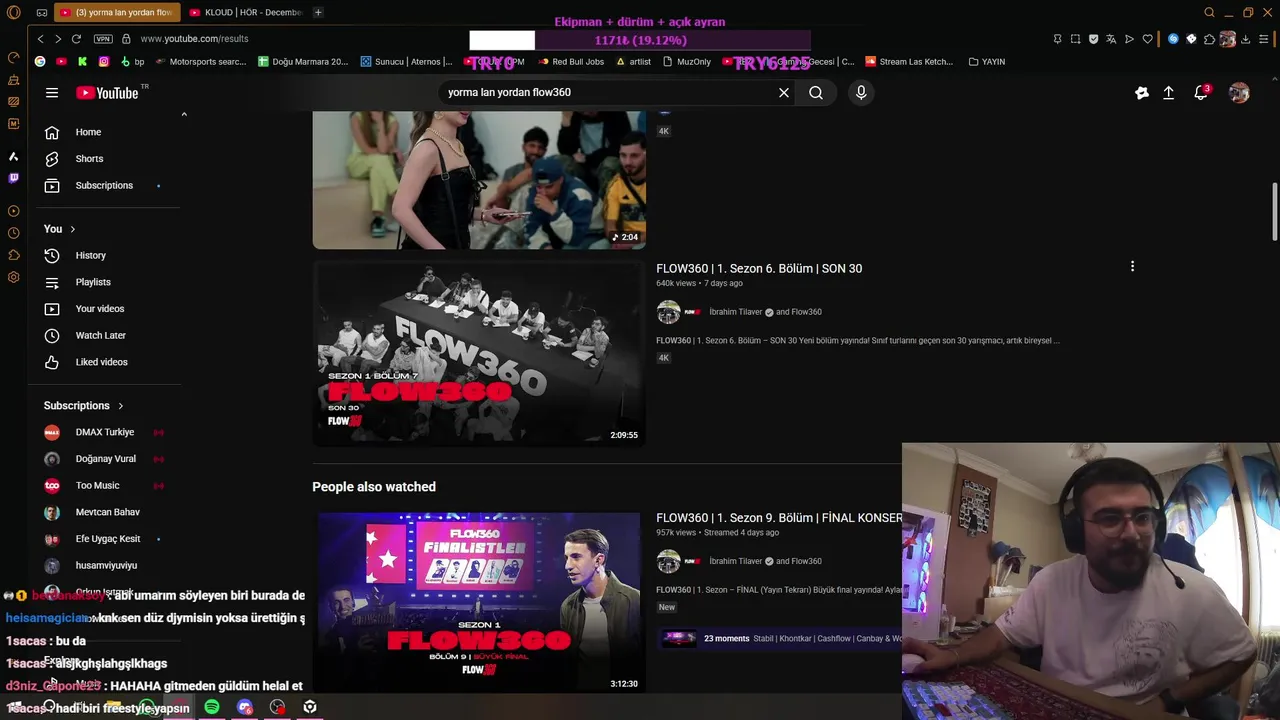The height and width of the screenshot is (720, 1280).
Task: Open Subscriptions in the sidebar
Action: pos(104,185)
